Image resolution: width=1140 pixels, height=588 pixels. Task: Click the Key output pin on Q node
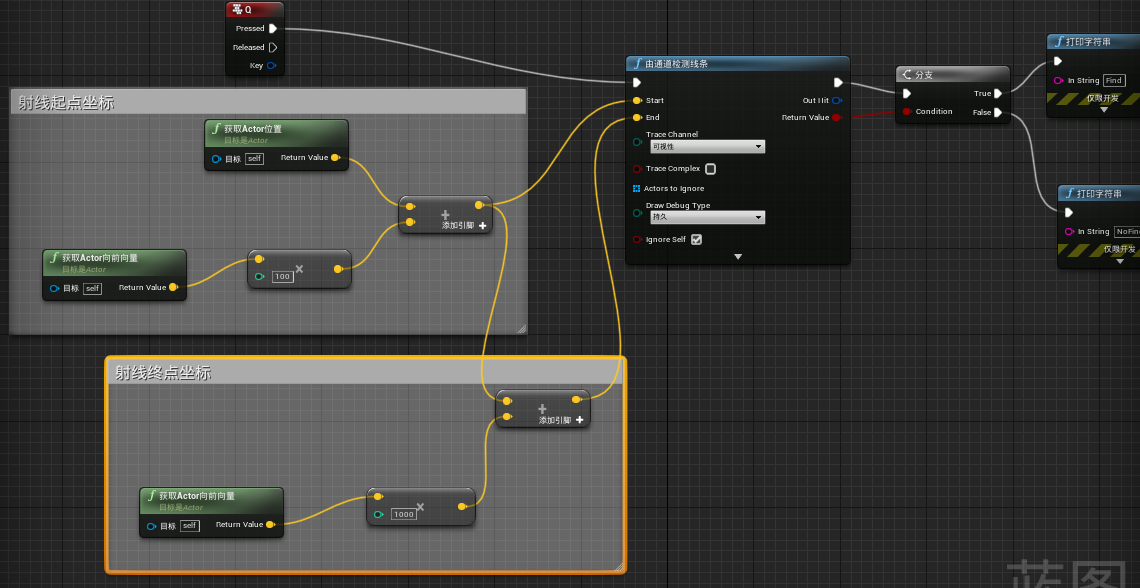pyautogui.click(x=272, y=66)
